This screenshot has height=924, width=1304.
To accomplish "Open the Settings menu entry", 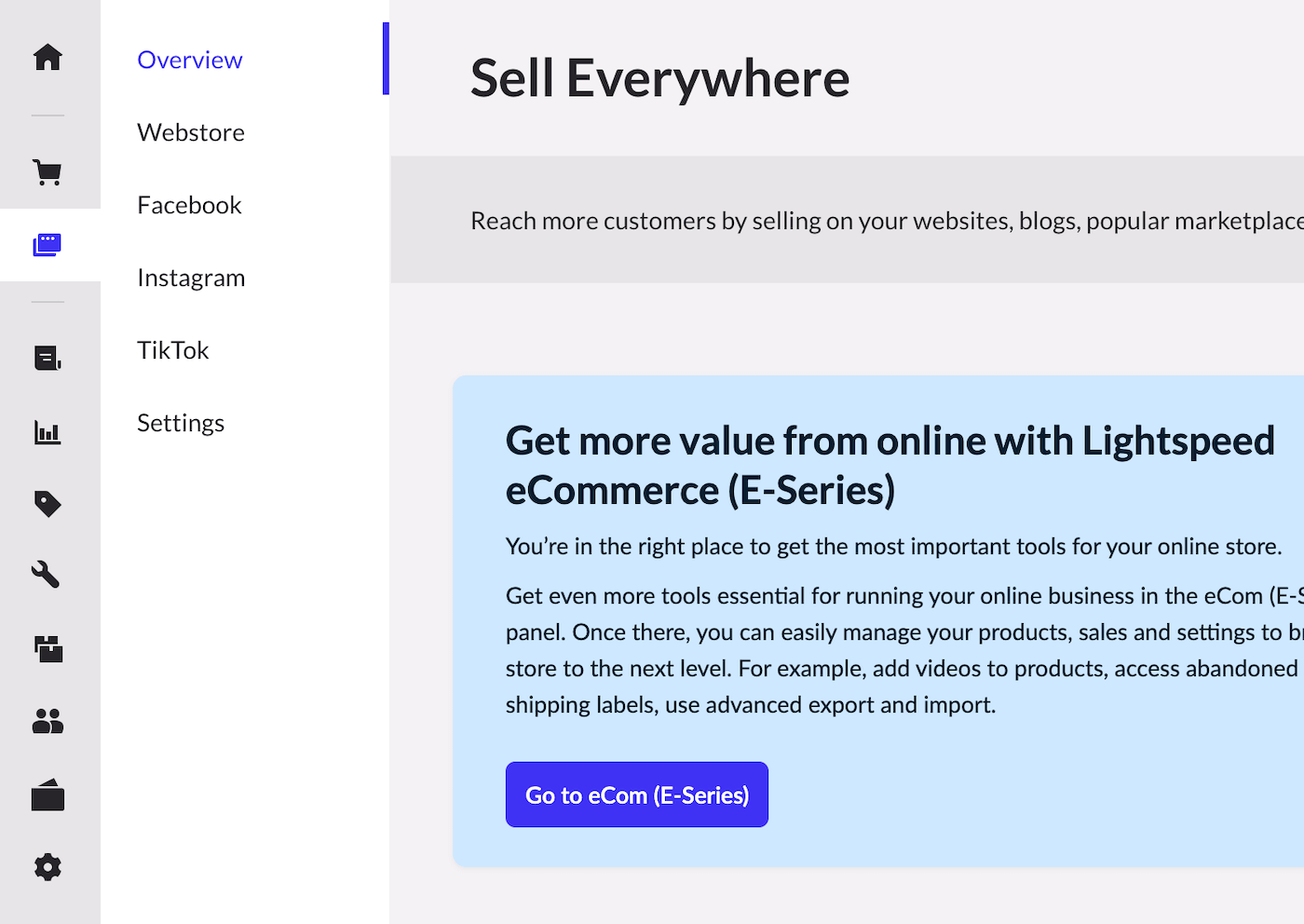I will coord(181,422).
